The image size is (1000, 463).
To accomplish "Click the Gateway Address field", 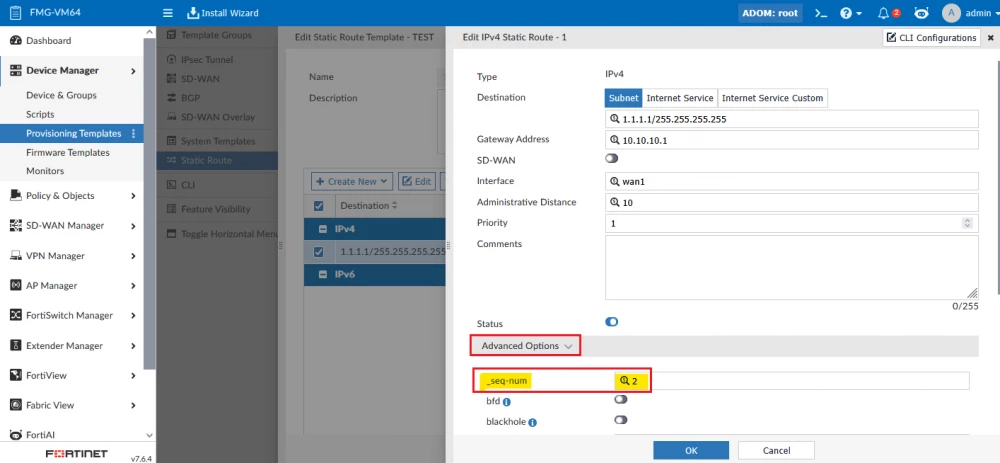I will pyautogui.click(x=791, y=140).
